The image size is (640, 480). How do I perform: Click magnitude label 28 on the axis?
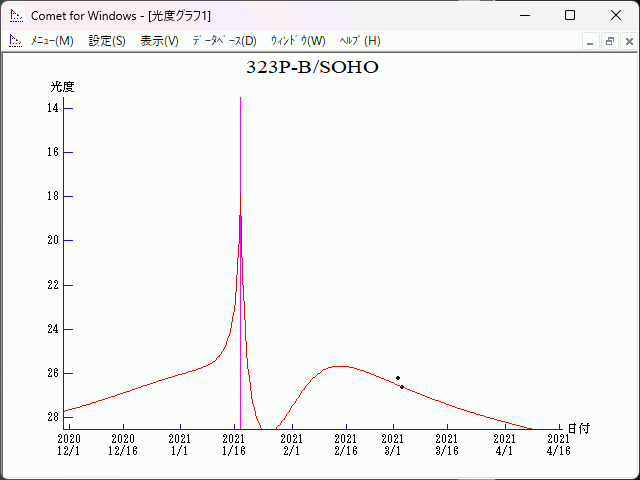pos(53,417)
